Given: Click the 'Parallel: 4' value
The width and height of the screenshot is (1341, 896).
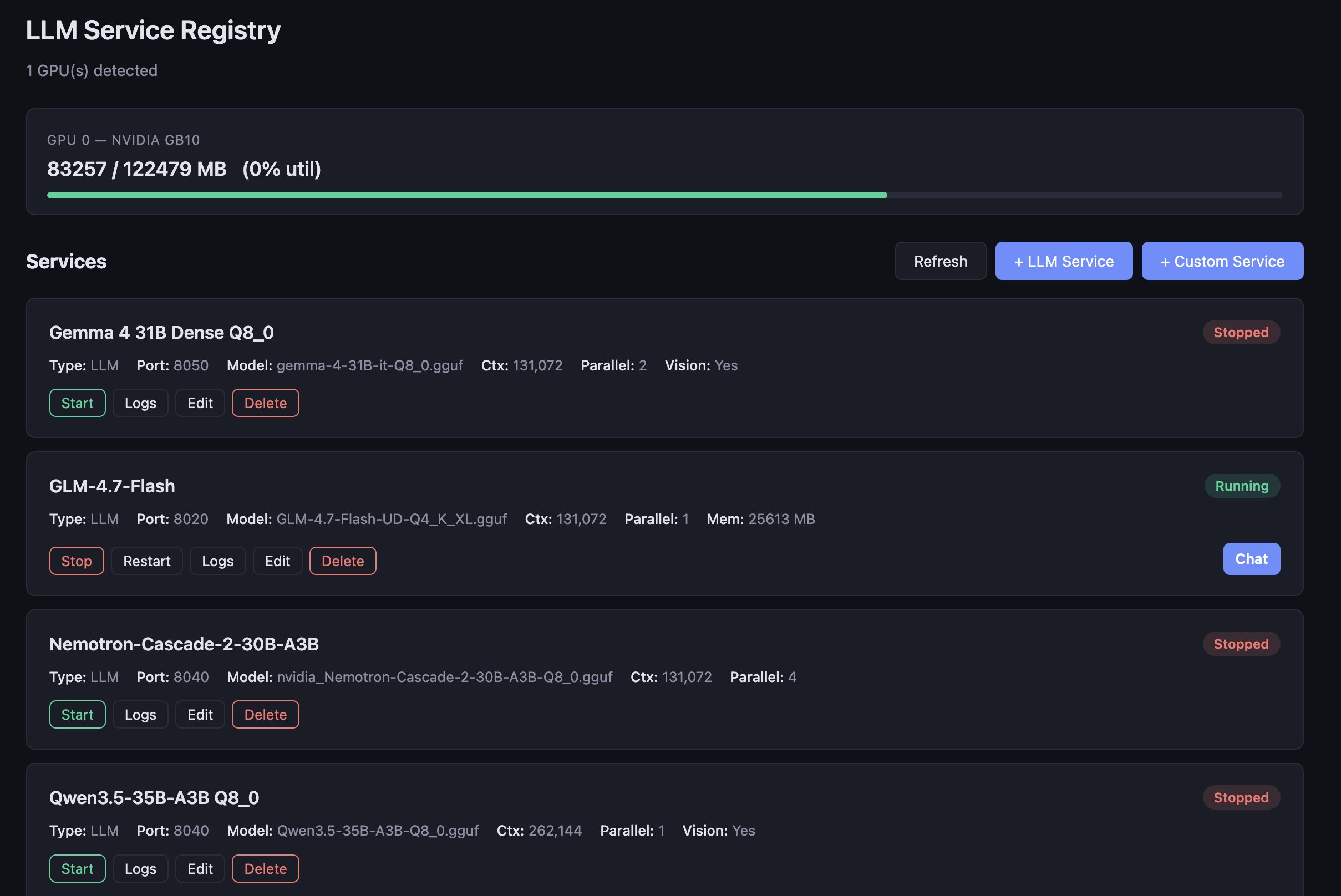Looking at the screenshot, I should tap(763, 677).
